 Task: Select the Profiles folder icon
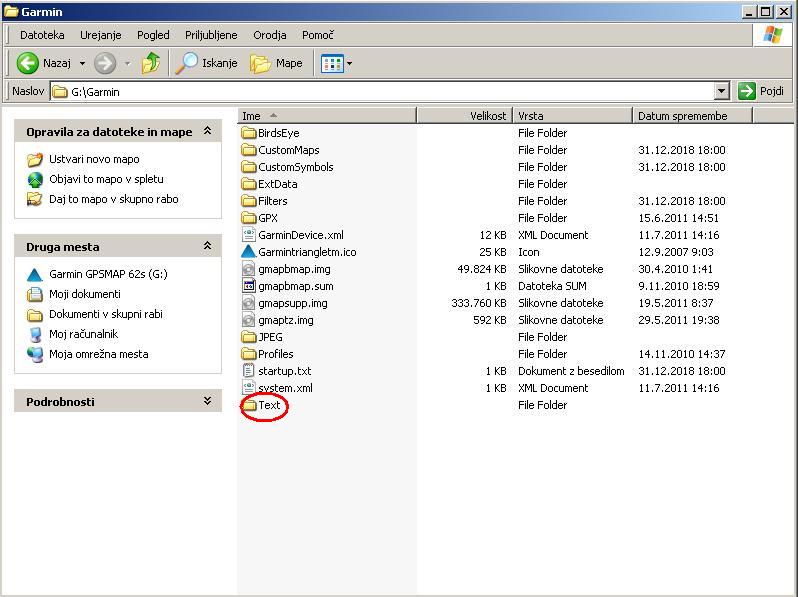point(248,354)
